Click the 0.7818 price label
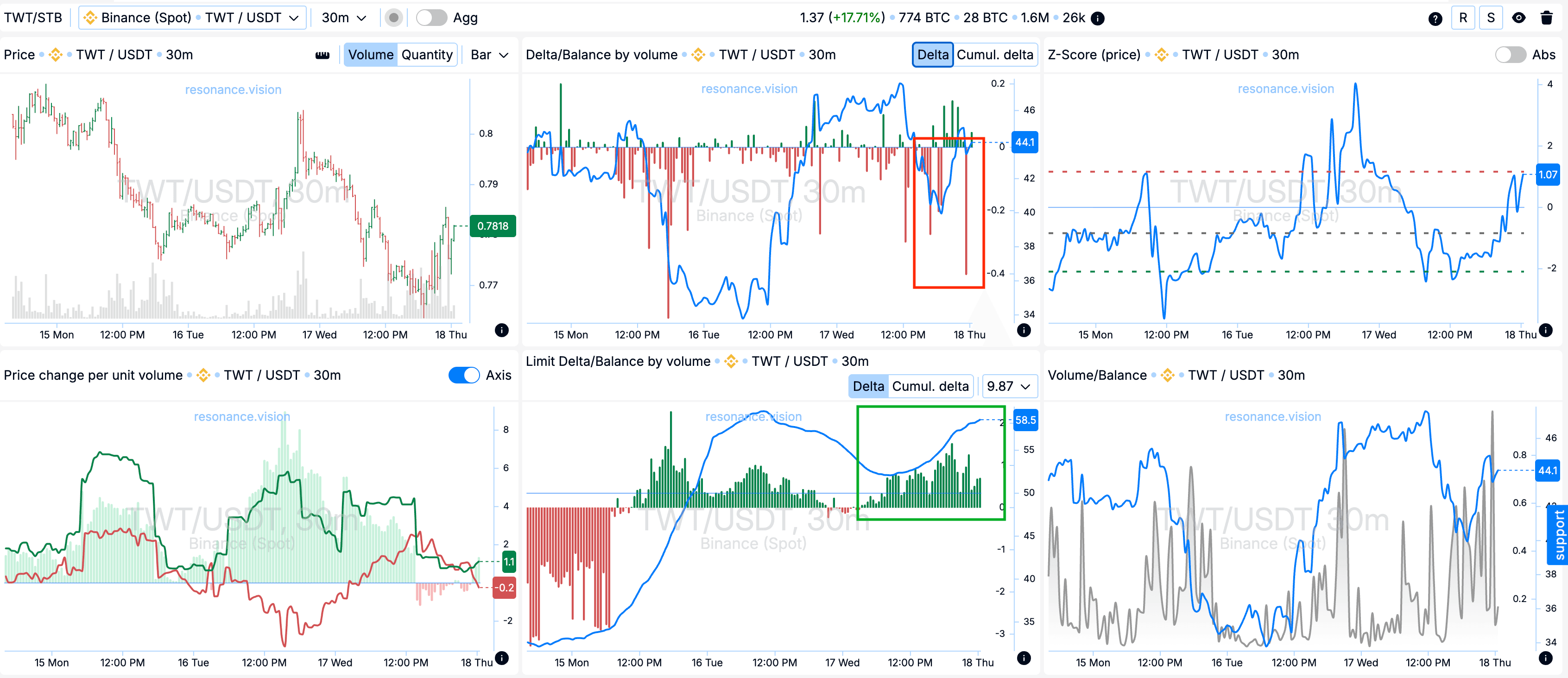The width and height of the screenshot is (1568, 678). (x=493, y=226)
